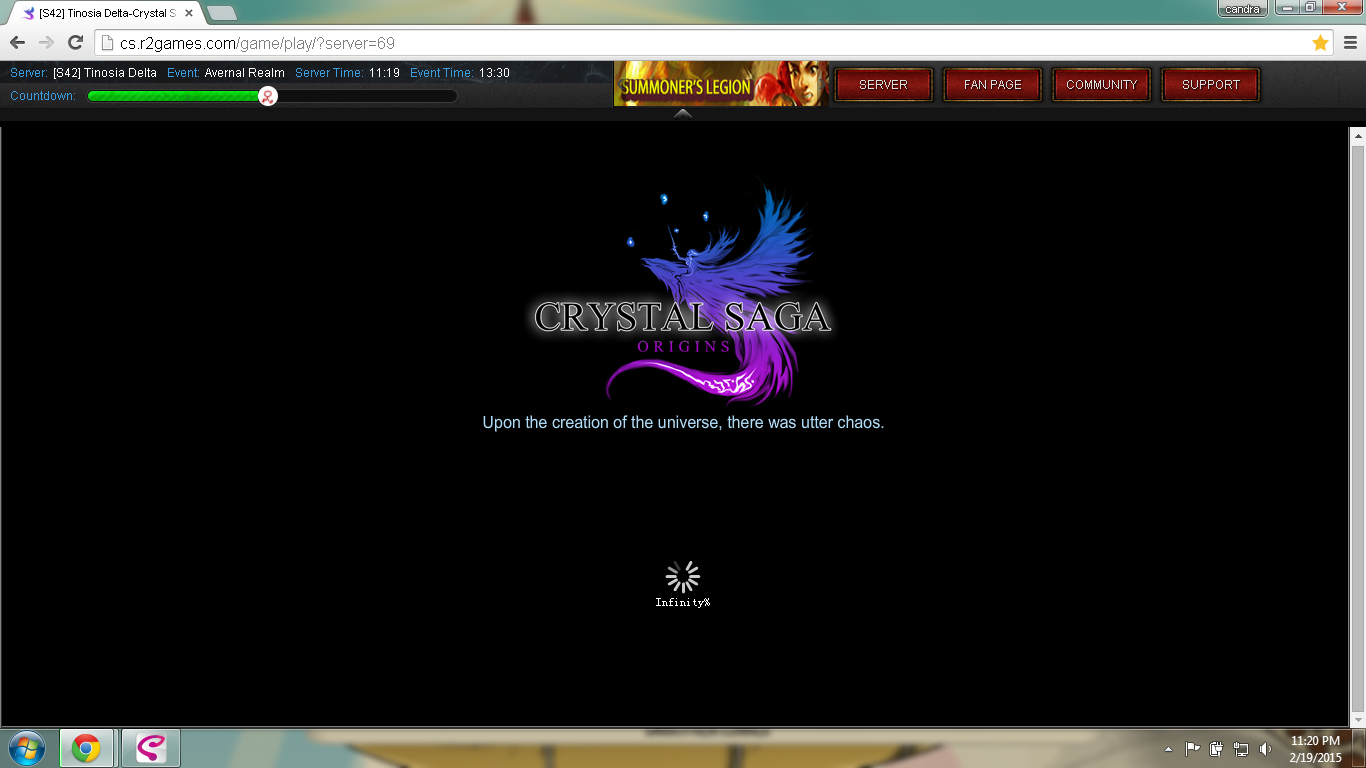Click the SERVER button

tap(883, 85)
